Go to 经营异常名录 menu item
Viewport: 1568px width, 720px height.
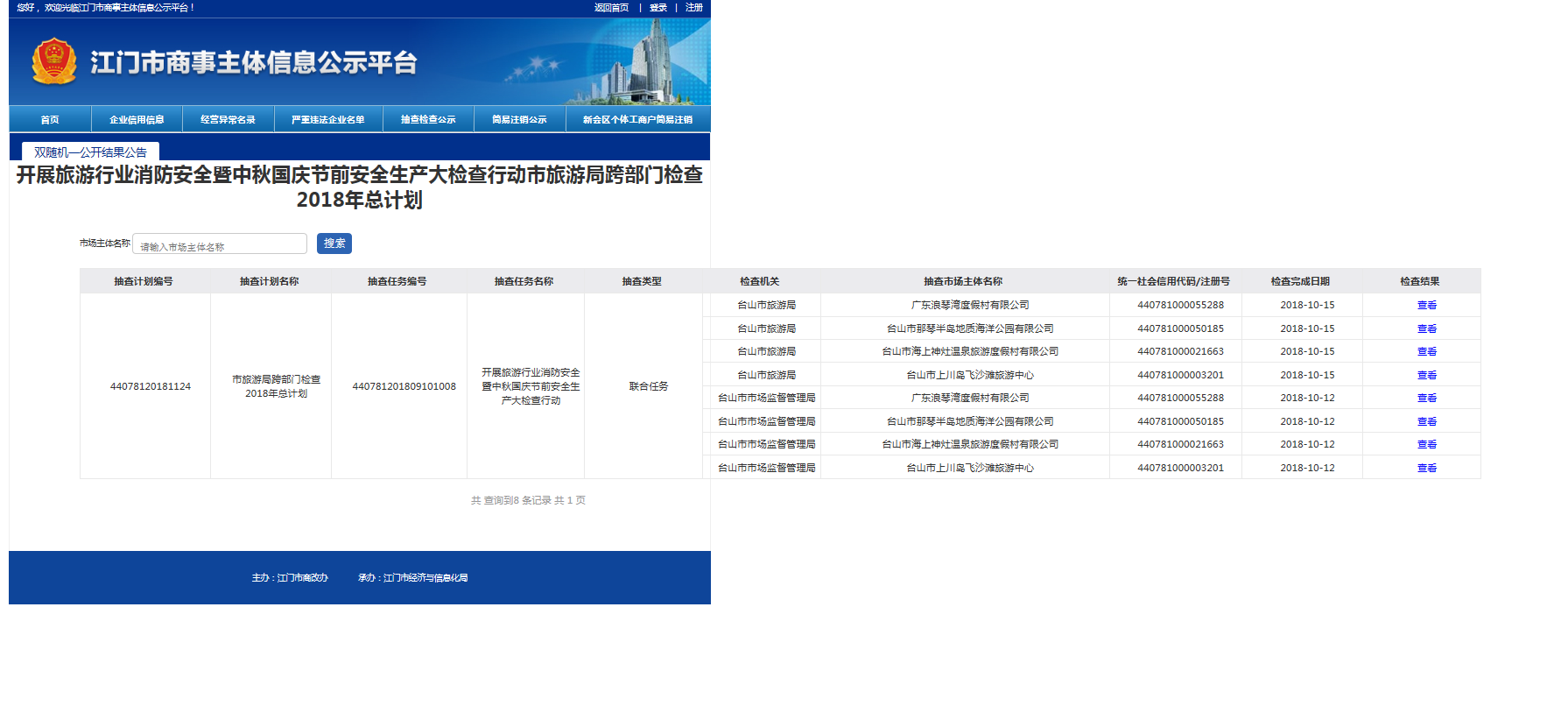(228, 119)
